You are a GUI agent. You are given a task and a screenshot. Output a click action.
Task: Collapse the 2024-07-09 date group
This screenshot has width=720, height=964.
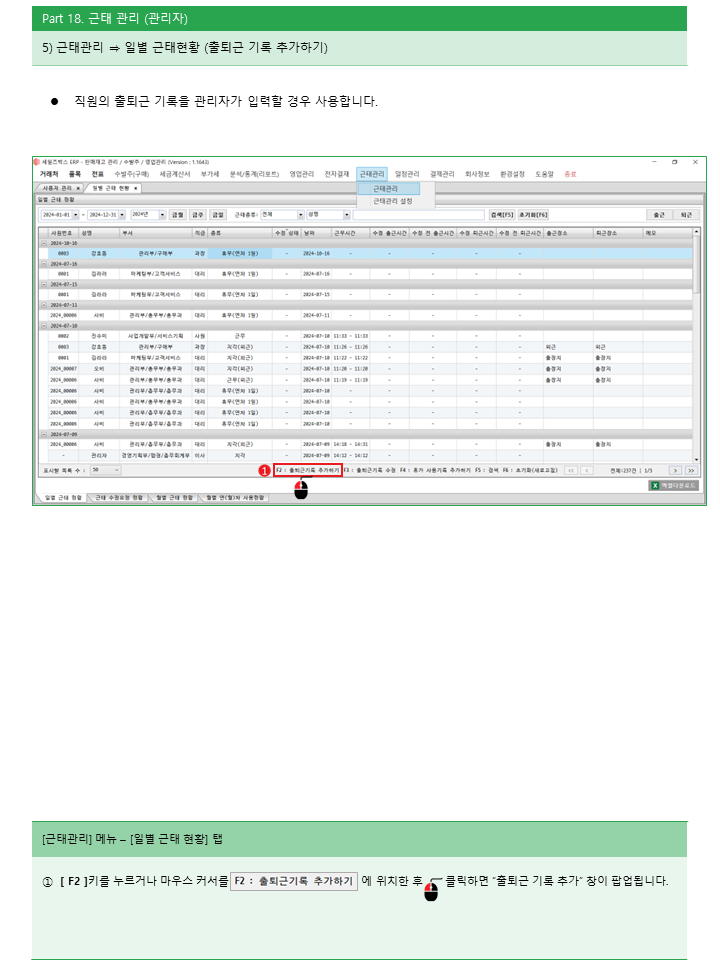44,434
